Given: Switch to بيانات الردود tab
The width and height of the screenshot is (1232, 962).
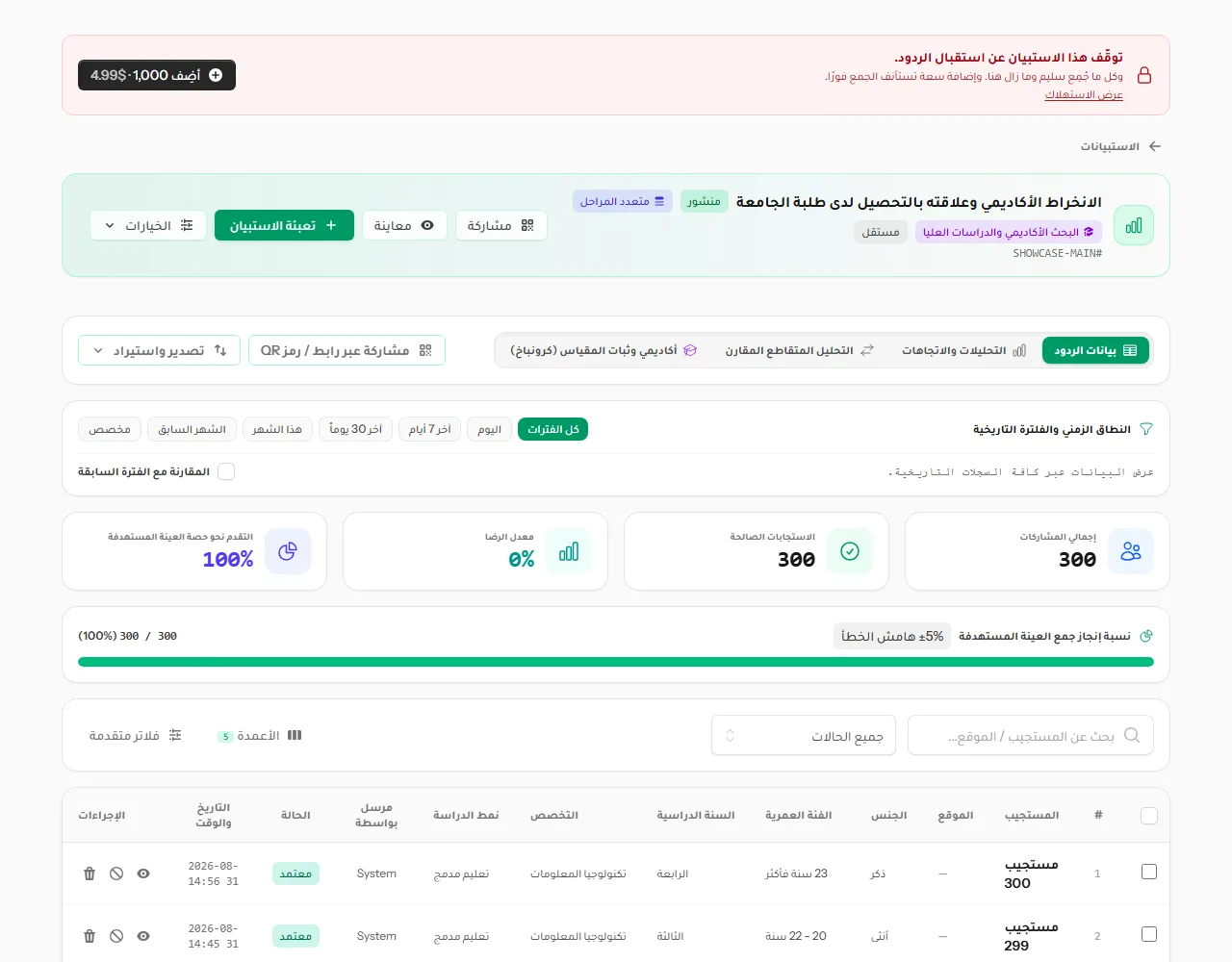Looking at the screenshot, I should click(1095, 350).
